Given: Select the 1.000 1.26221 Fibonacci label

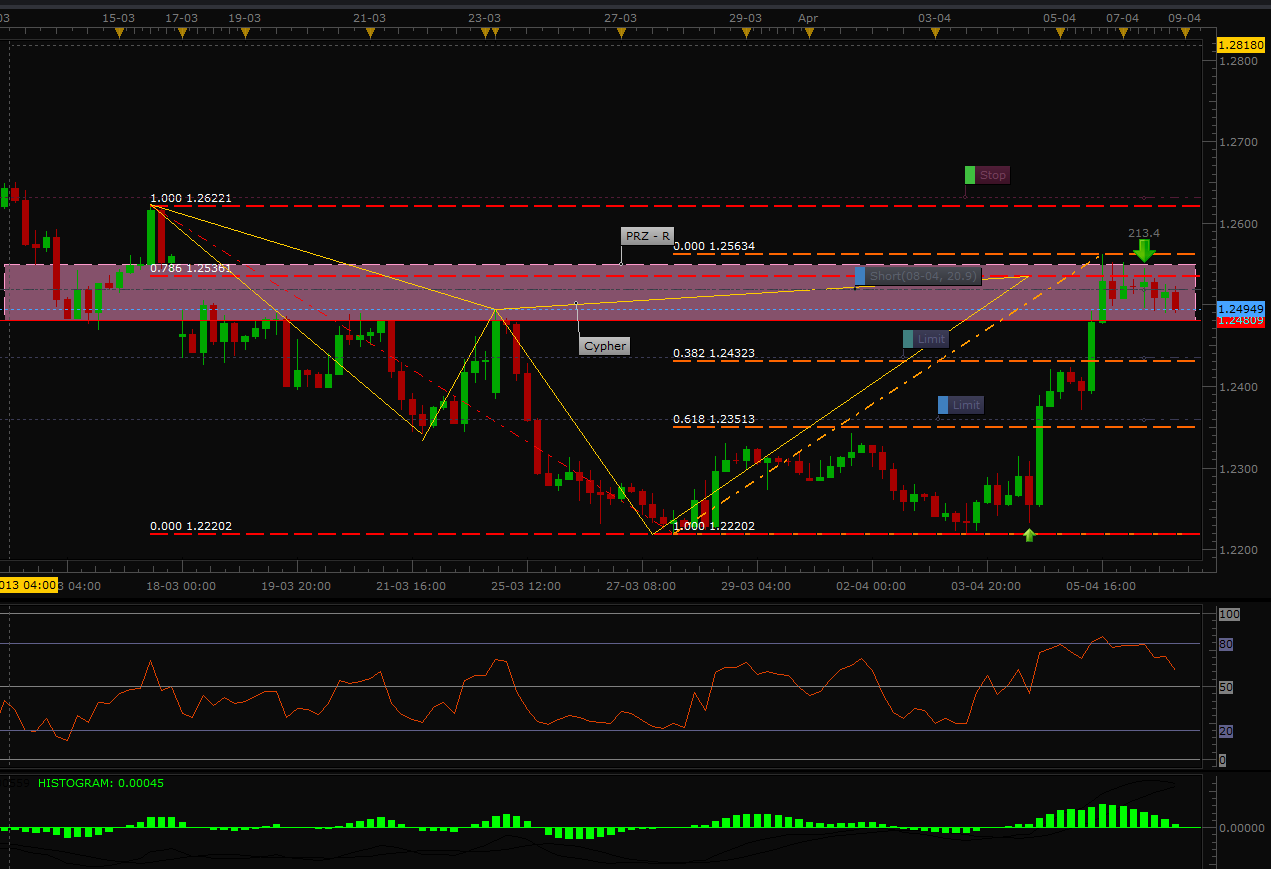Looking at the screenshot, I should click(x=190, y=198).
